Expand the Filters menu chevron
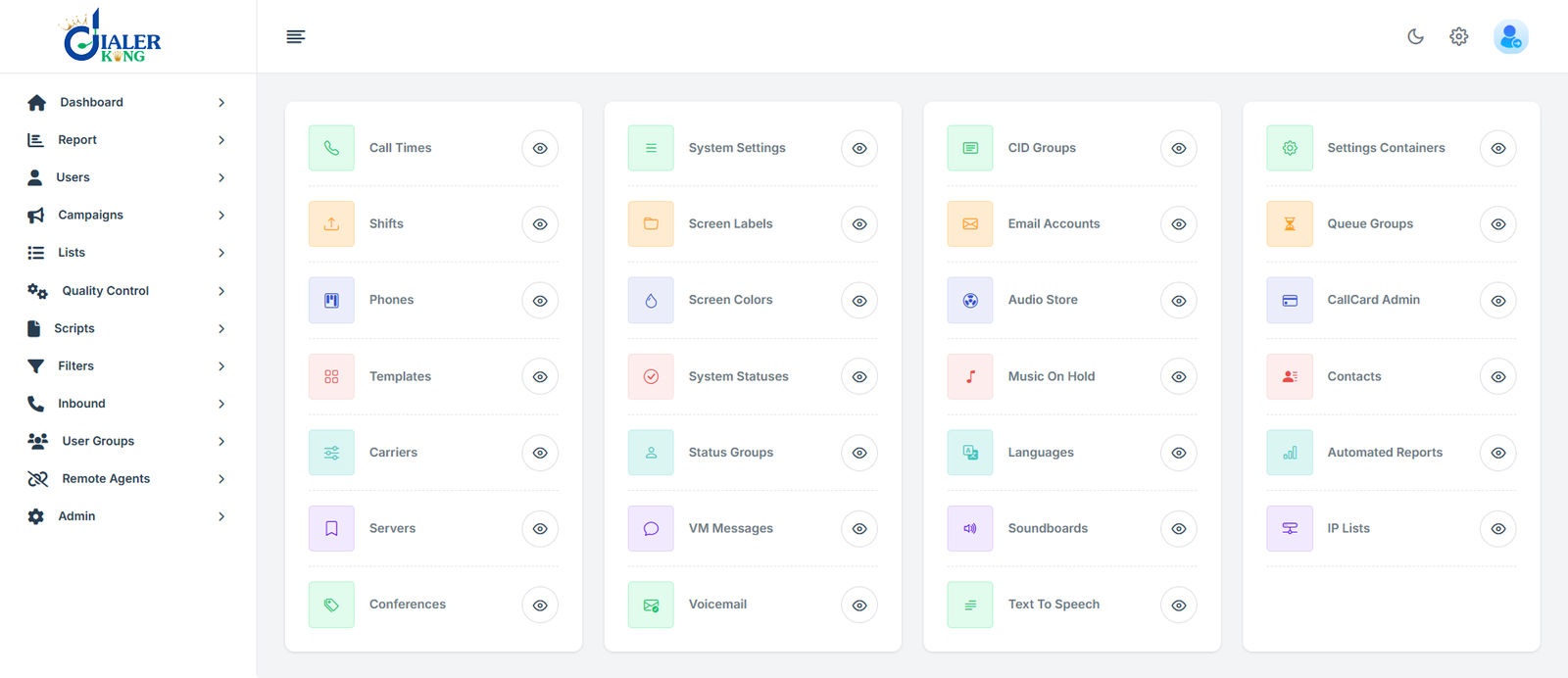 pos(221,366)
